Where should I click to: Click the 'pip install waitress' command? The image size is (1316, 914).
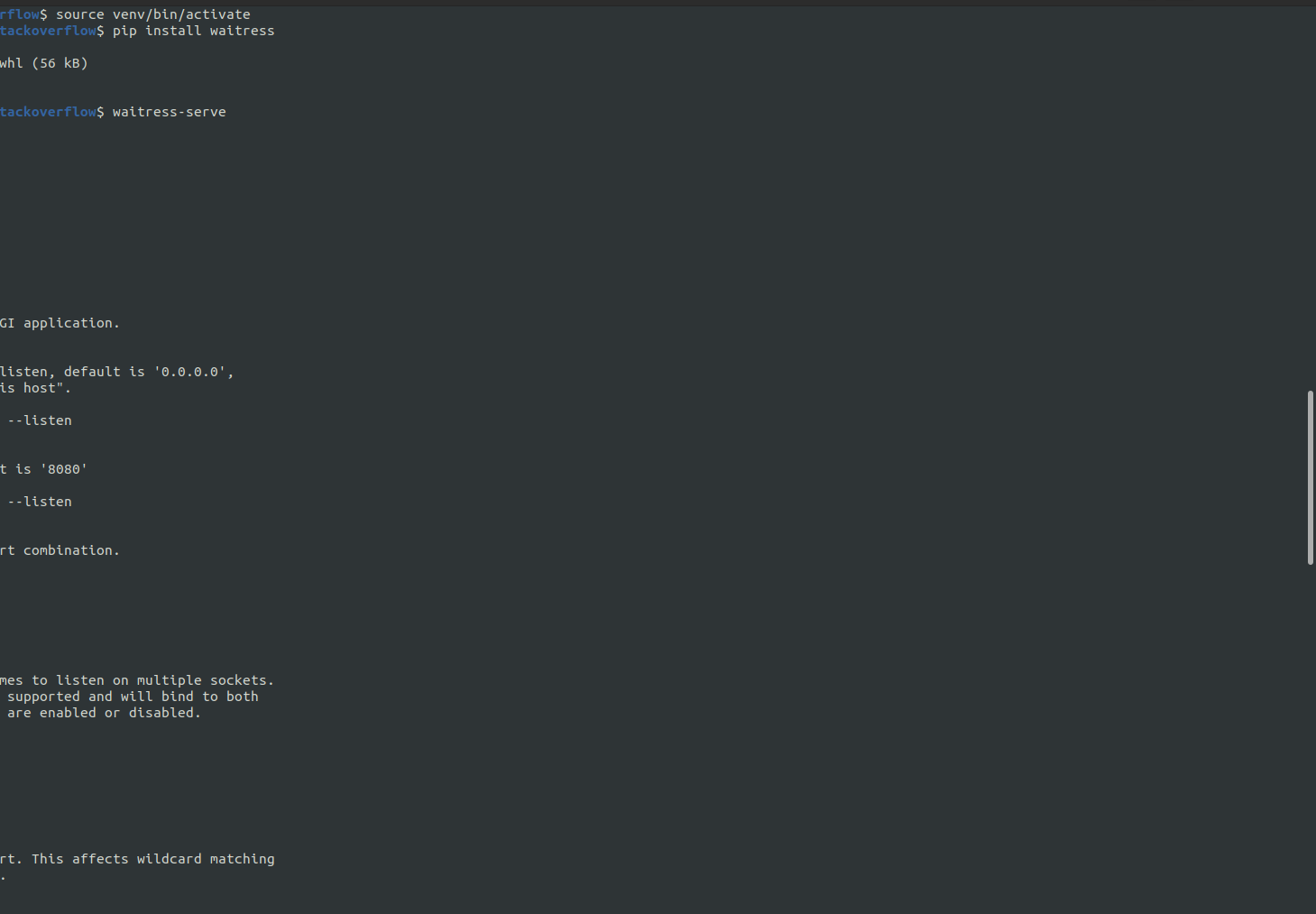(193, 31)
